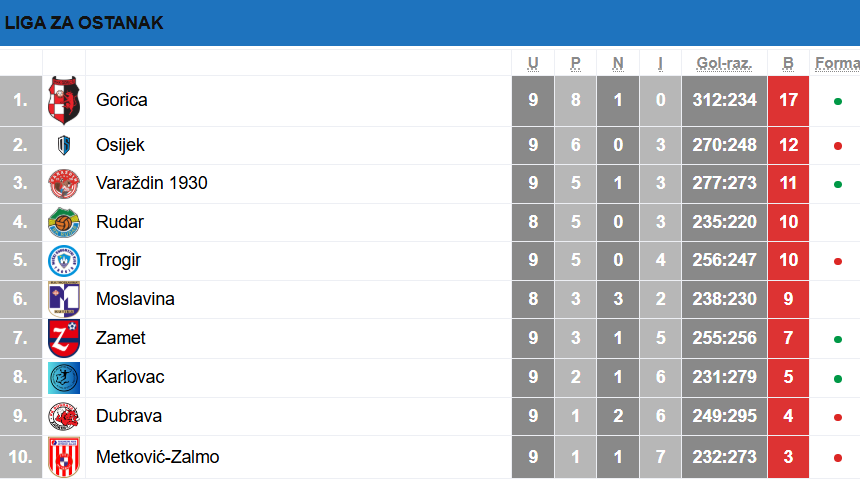This screenshot has width=860, height=486.
Task: Click the Zamet club crest
Action: [x=64, y=338]
